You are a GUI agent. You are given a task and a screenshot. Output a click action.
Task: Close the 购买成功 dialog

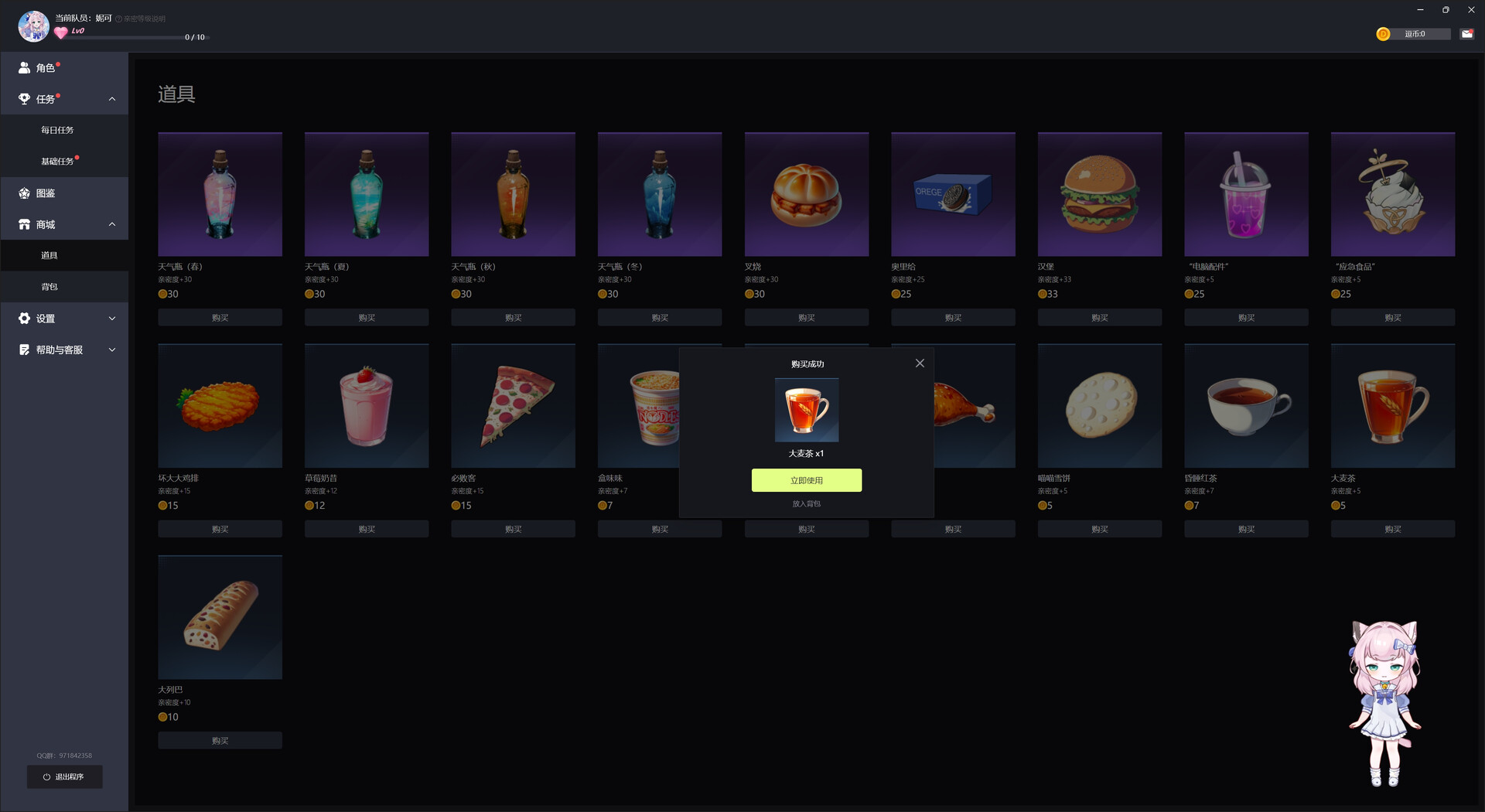click(x=920, y=363)
